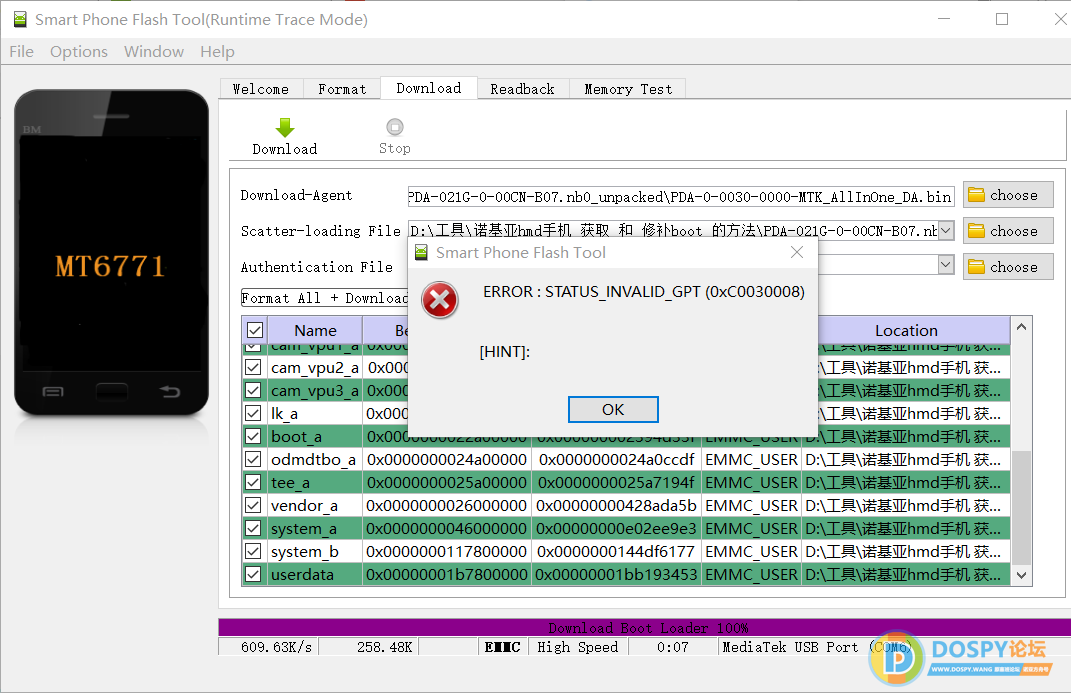
Task: Click the folder icon for Authentication choose
Action: tap(977, 267)
